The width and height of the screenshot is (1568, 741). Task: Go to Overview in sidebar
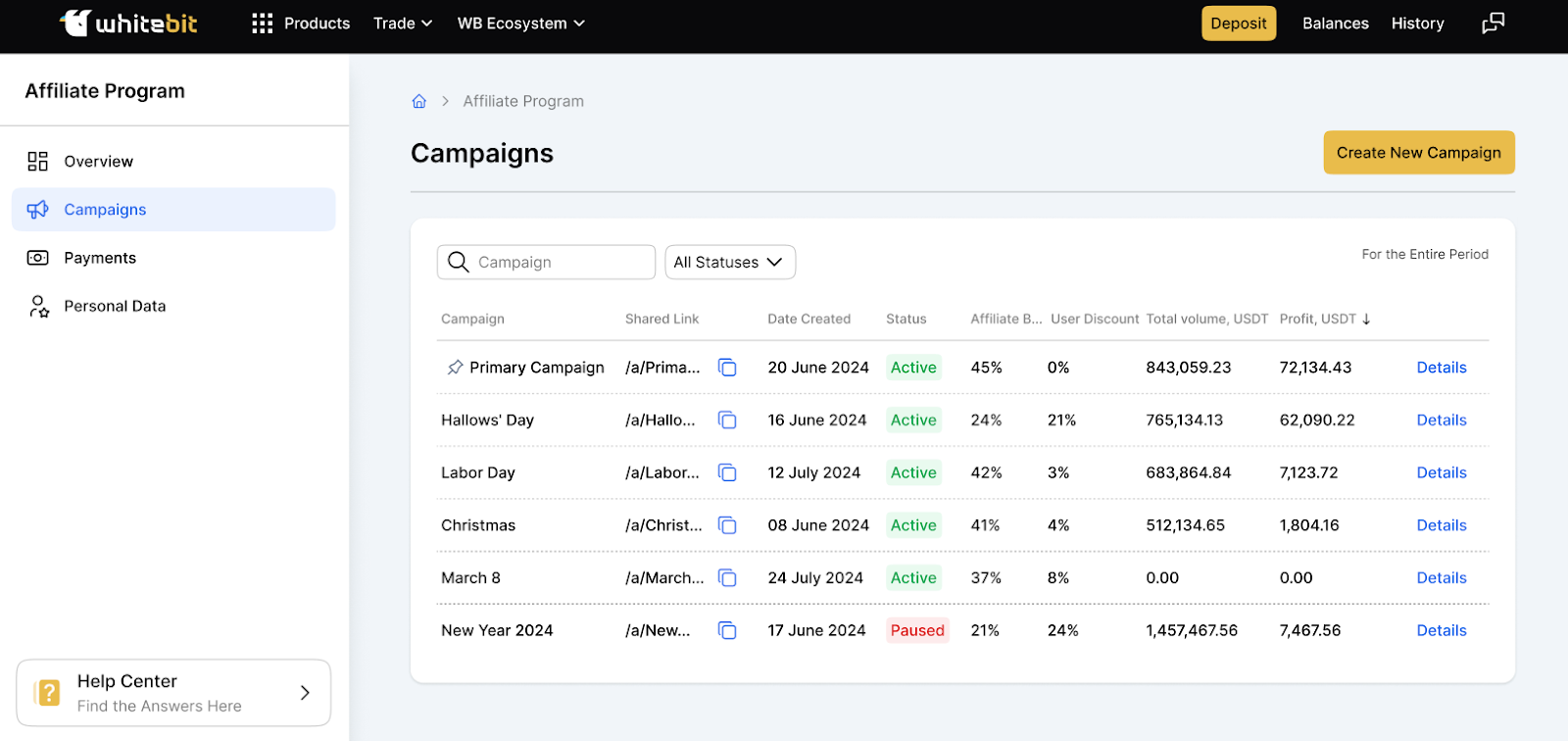98,162
